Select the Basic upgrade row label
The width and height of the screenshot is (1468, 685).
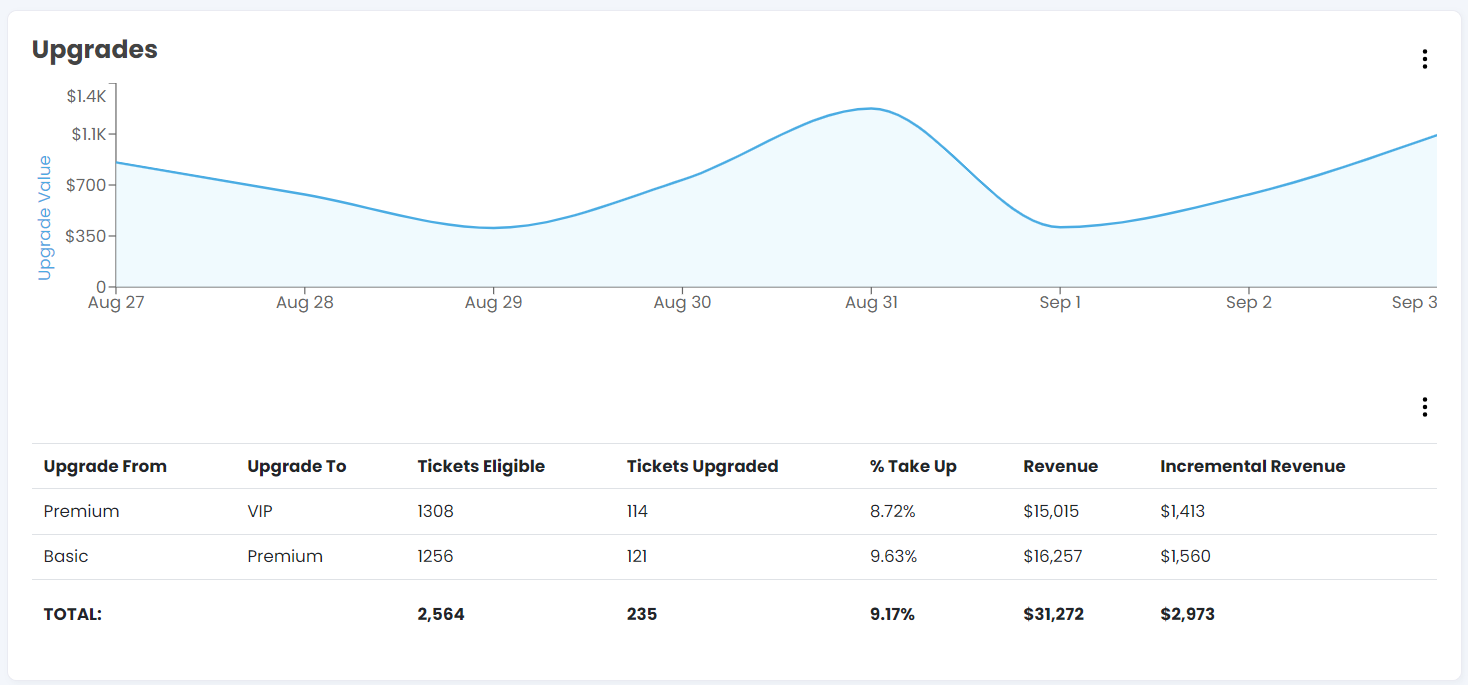[66, 556]
